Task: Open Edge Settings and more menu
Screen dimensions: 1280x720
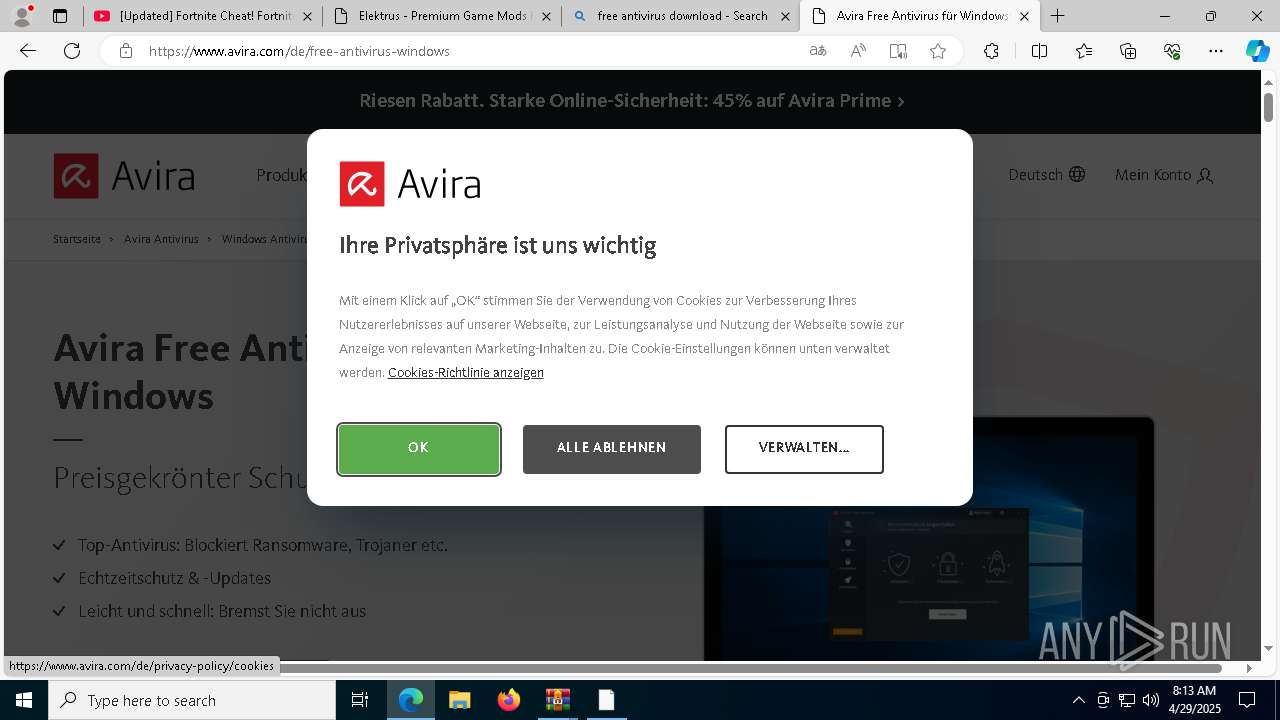Action: pos(1216,51)
